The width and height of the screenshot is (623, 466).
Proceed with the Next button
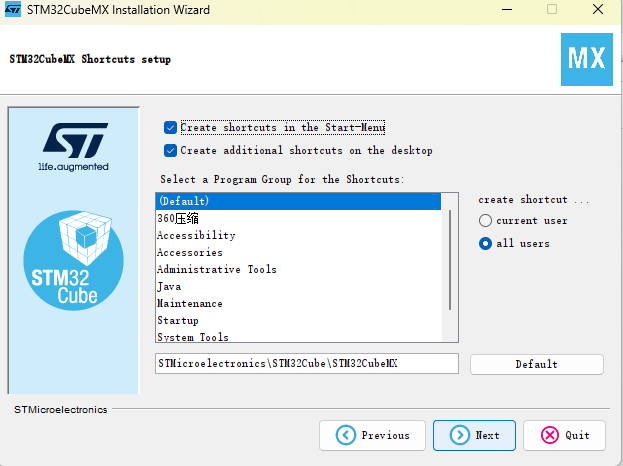pyautogui.click(x=474, y=435)
